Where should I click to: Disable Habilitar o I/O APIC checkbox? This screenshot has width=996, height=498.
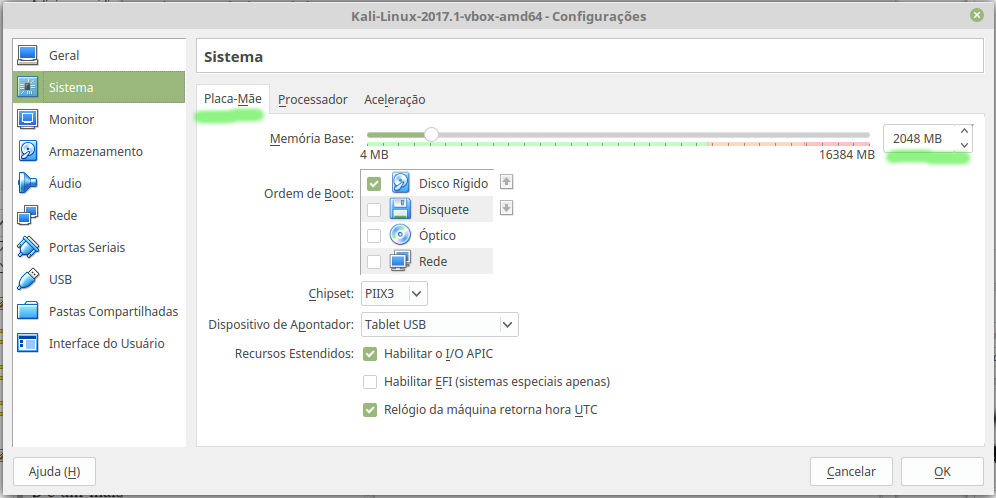(x=370, y=354)
